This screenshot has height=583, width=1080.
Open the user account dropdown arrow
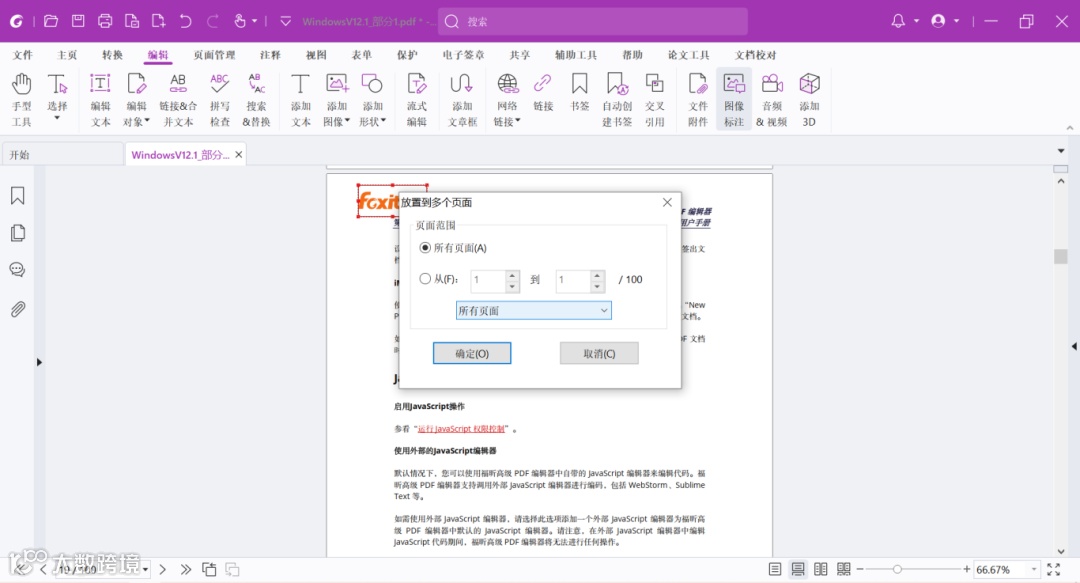tap(956, 21)
